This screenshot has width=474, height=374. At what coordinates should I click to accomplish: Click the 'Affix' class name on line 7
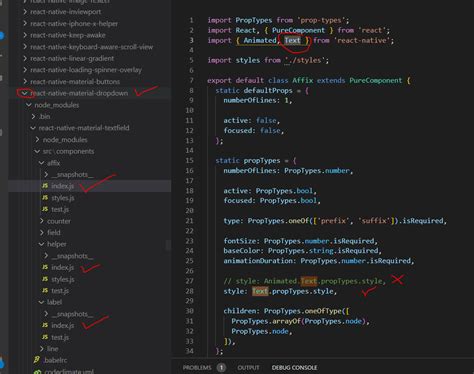(x=303, y=80)
